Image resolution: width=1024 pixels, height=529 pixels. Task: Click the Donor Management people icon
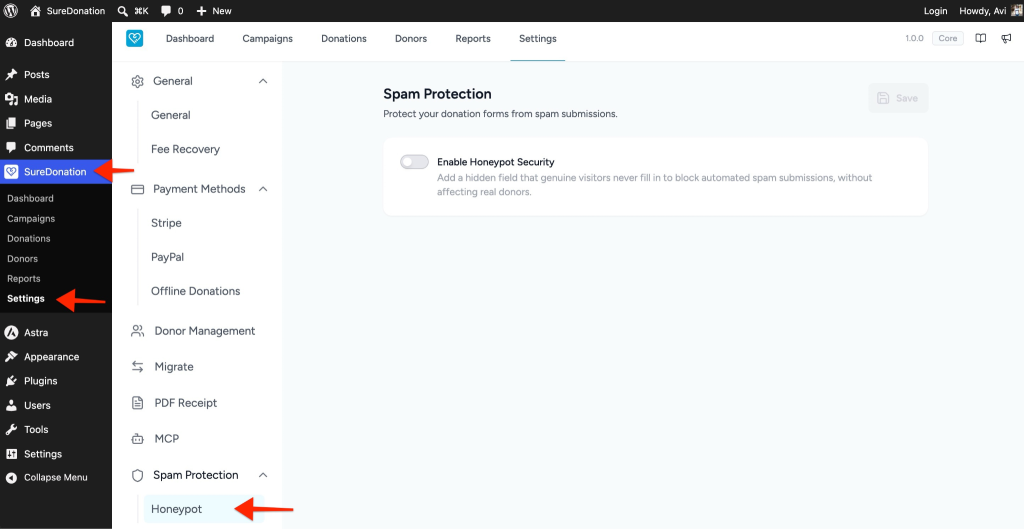click(x=137, y=330)
